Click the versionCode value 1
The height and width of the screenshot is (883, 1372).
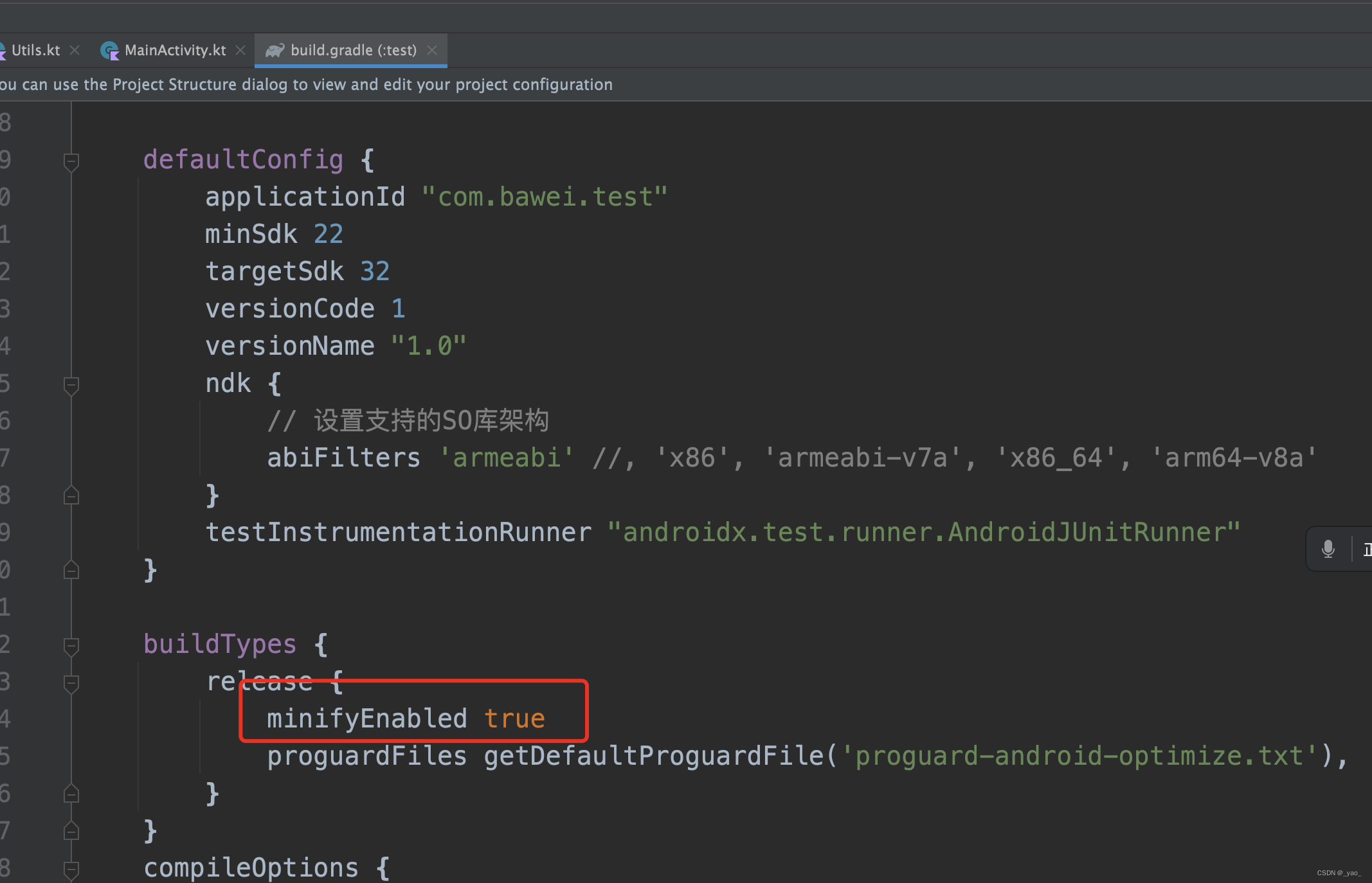[399, 308]
